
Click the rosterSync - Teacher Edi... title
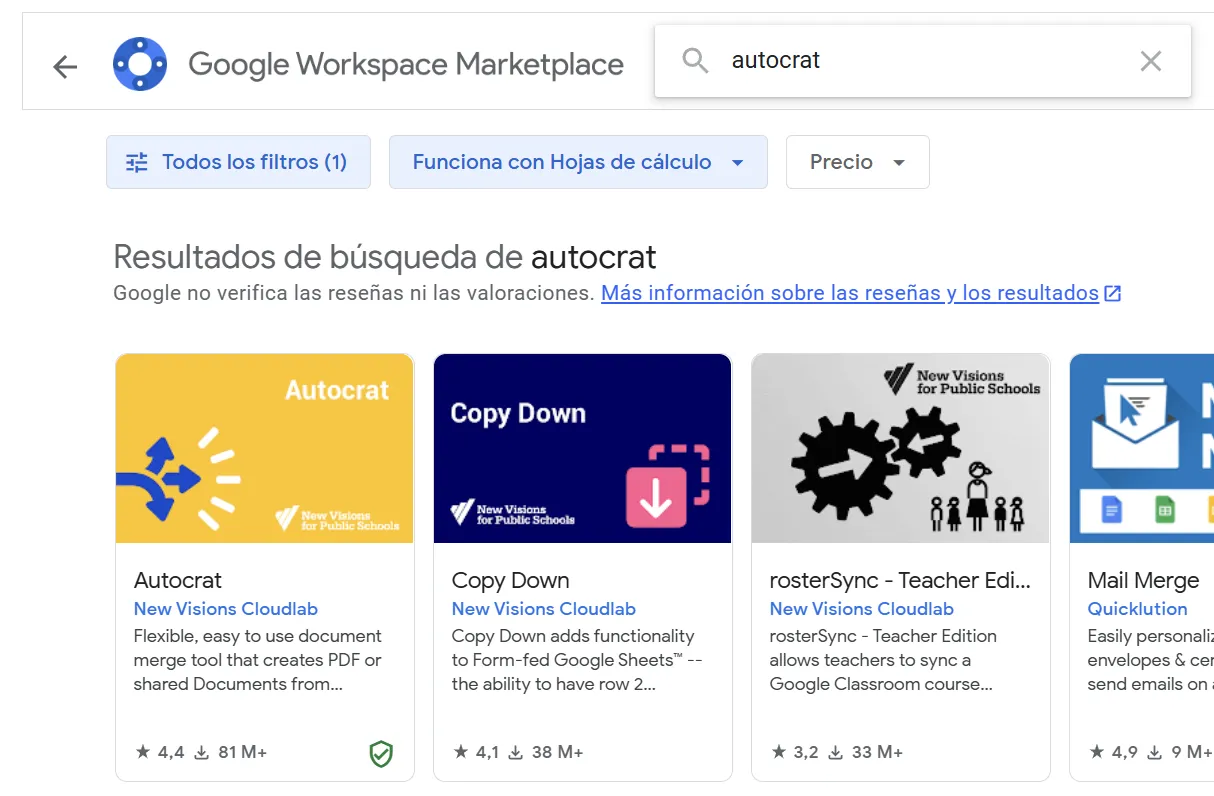point(900,580)
